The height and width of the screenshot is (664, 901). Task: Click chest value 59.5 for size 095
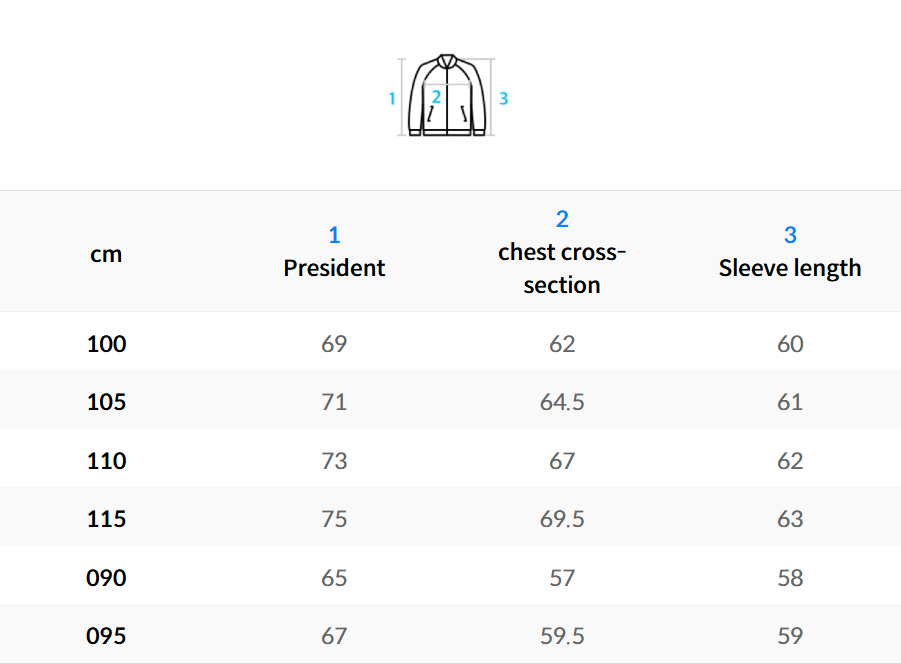[x=562, y=636]
